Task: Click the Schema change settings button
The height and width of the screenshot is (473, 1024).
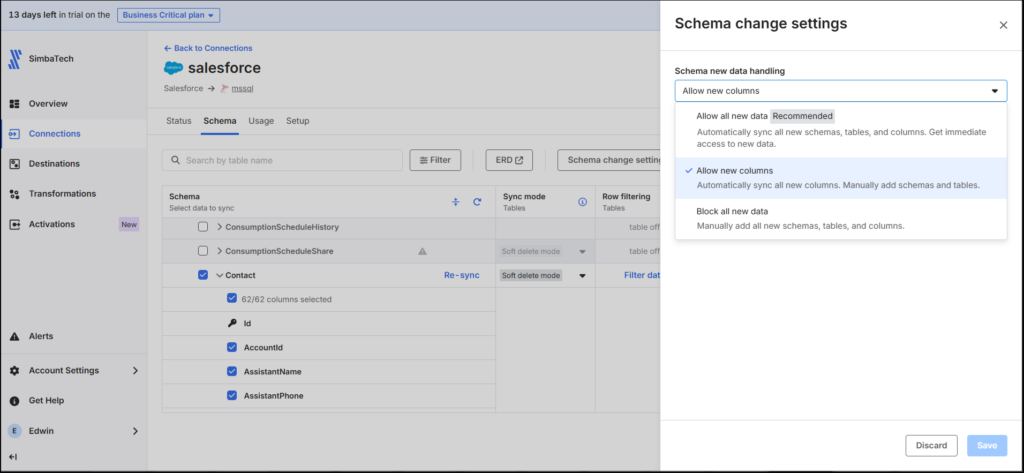Action: pyautogui.click(x=609, y=160)
